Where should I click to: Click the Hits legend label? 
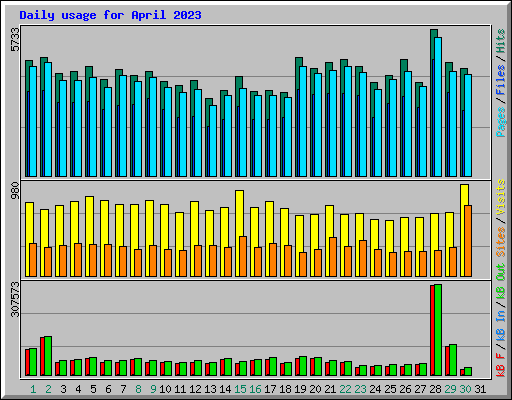click(501, 41)
